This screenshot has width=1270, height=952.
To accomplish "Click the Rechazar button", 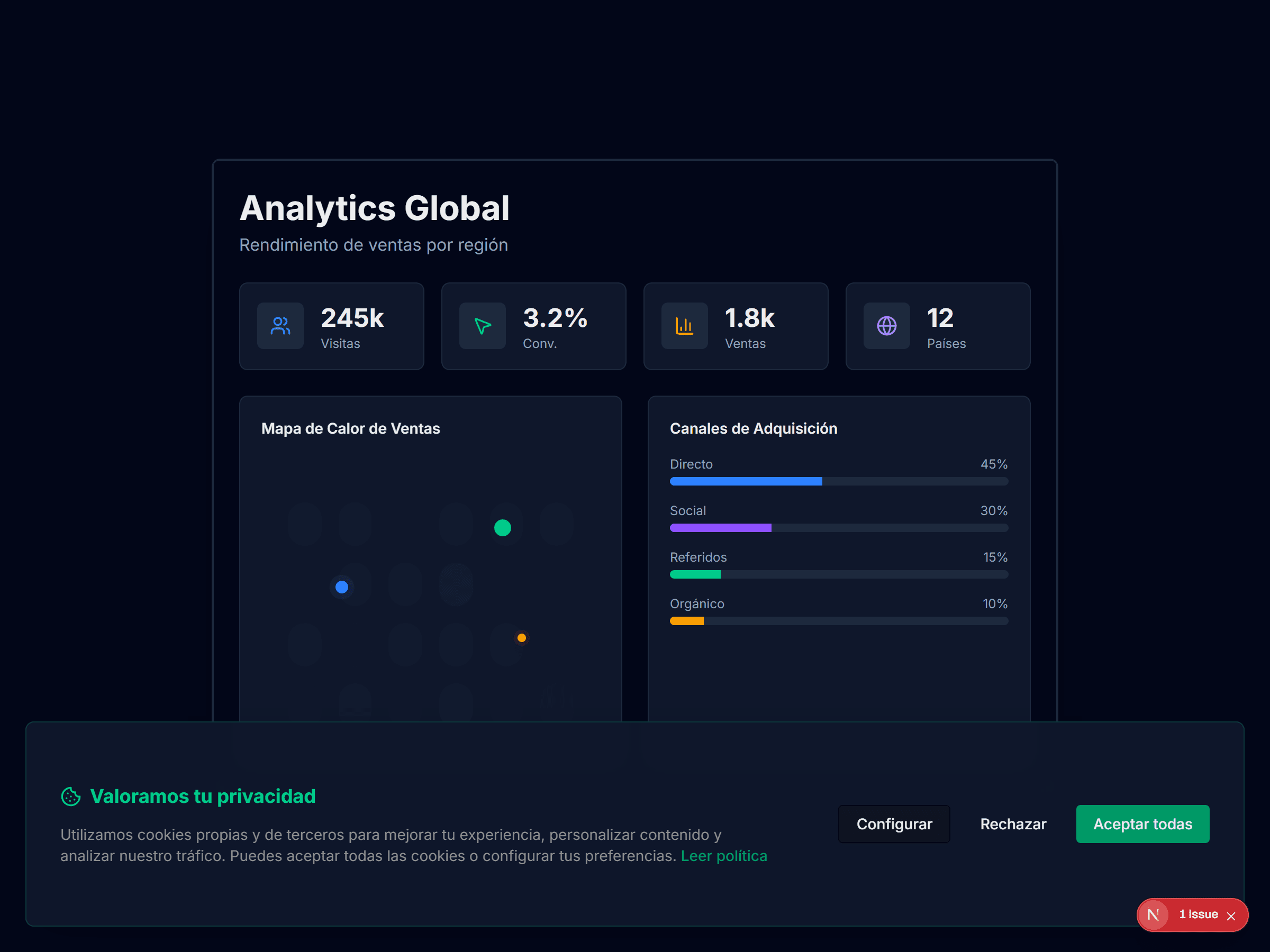I will coord(1013,823).
